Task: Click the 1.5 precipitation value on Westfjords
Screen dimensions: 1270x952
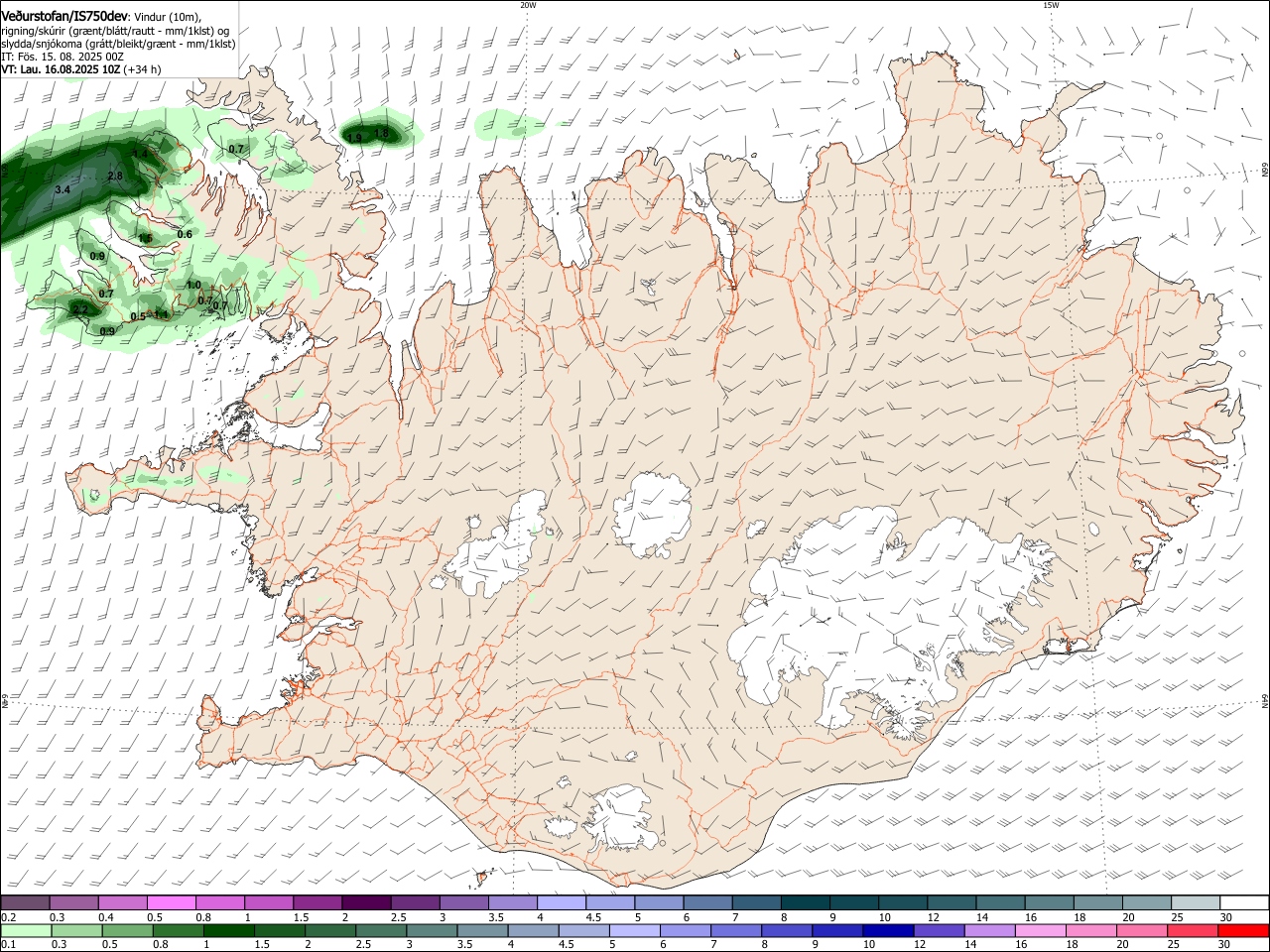Action: 145,238
